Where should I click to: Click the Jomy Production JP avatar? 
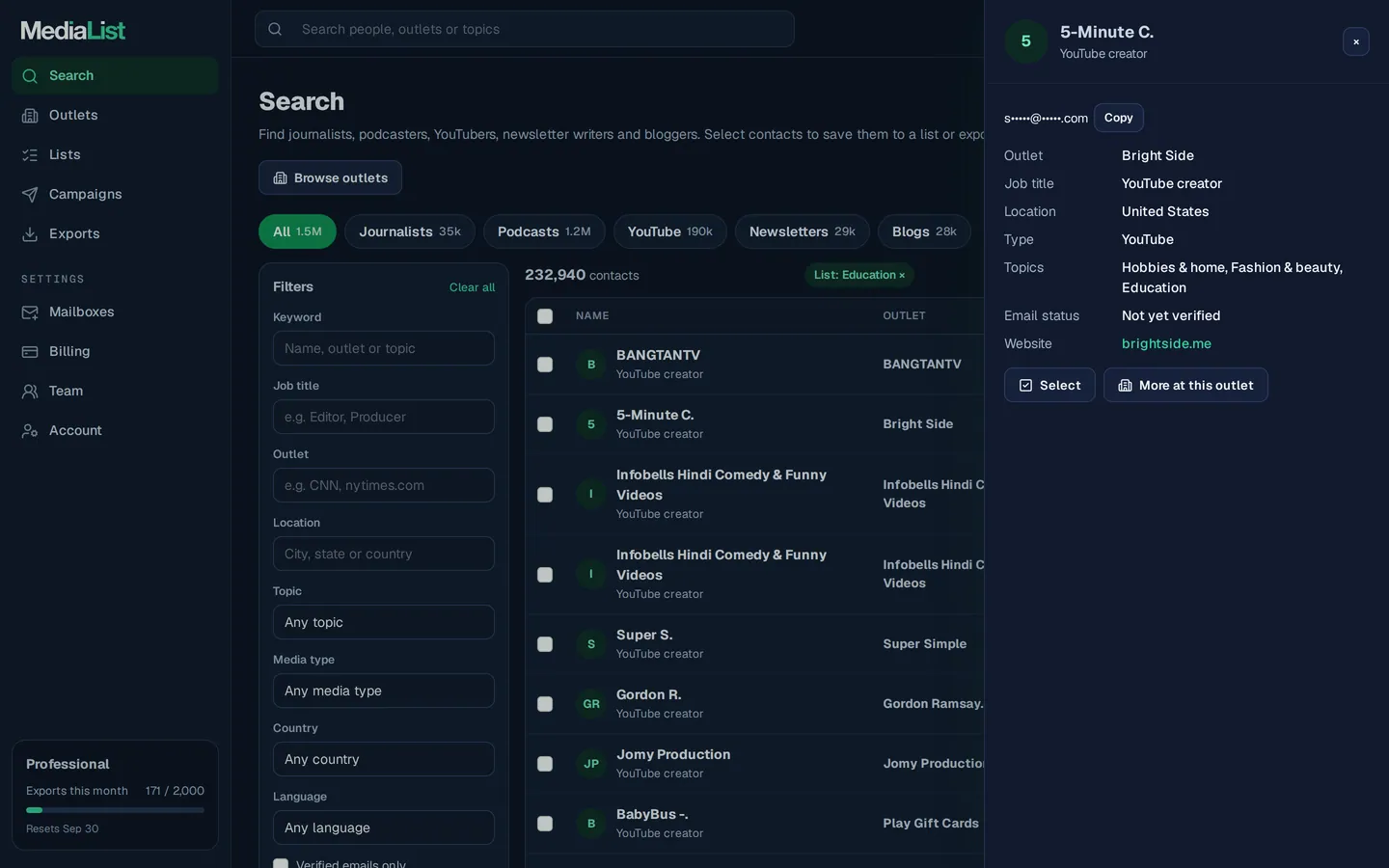coord(591,763)
